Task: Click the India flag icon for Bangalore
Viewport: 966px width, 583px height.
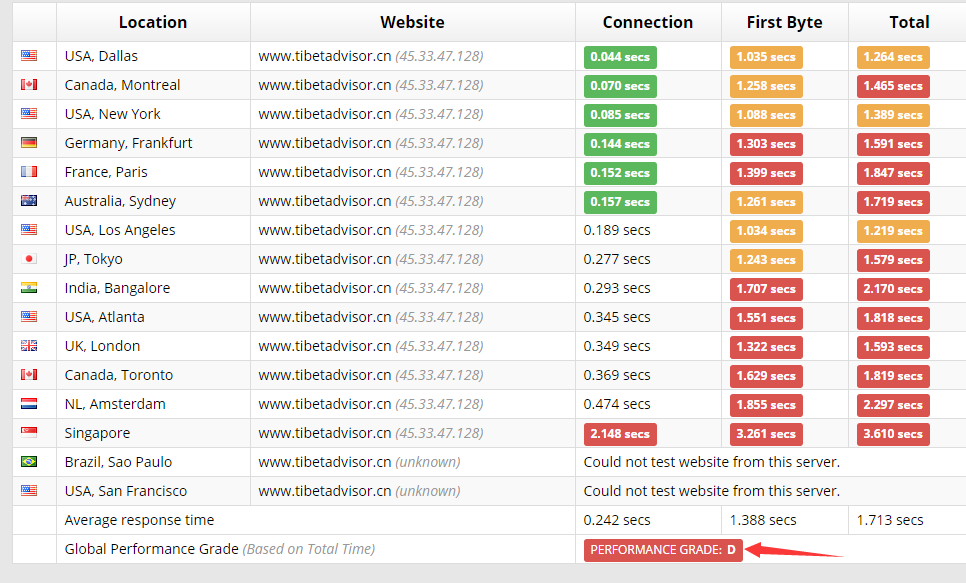Action: click(x=29, y=287)
